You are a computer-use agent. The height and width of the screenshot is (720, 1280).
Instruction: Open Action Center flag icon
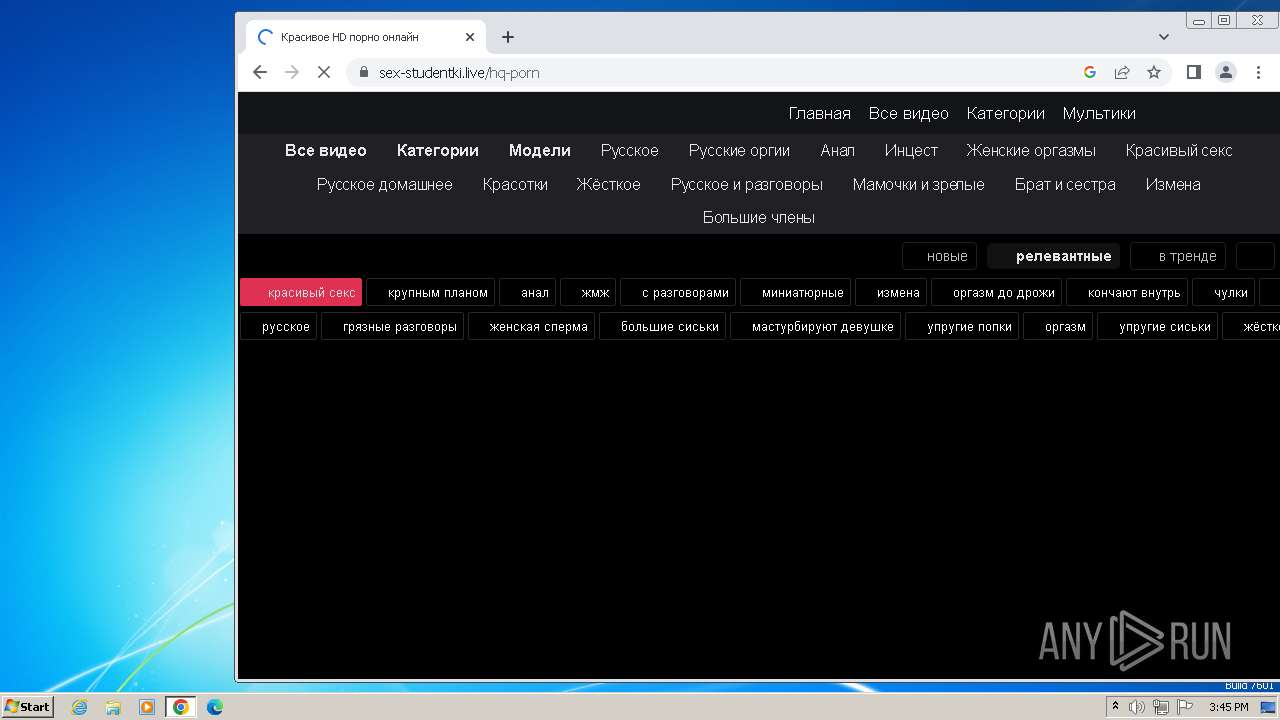pos(1184,707)
